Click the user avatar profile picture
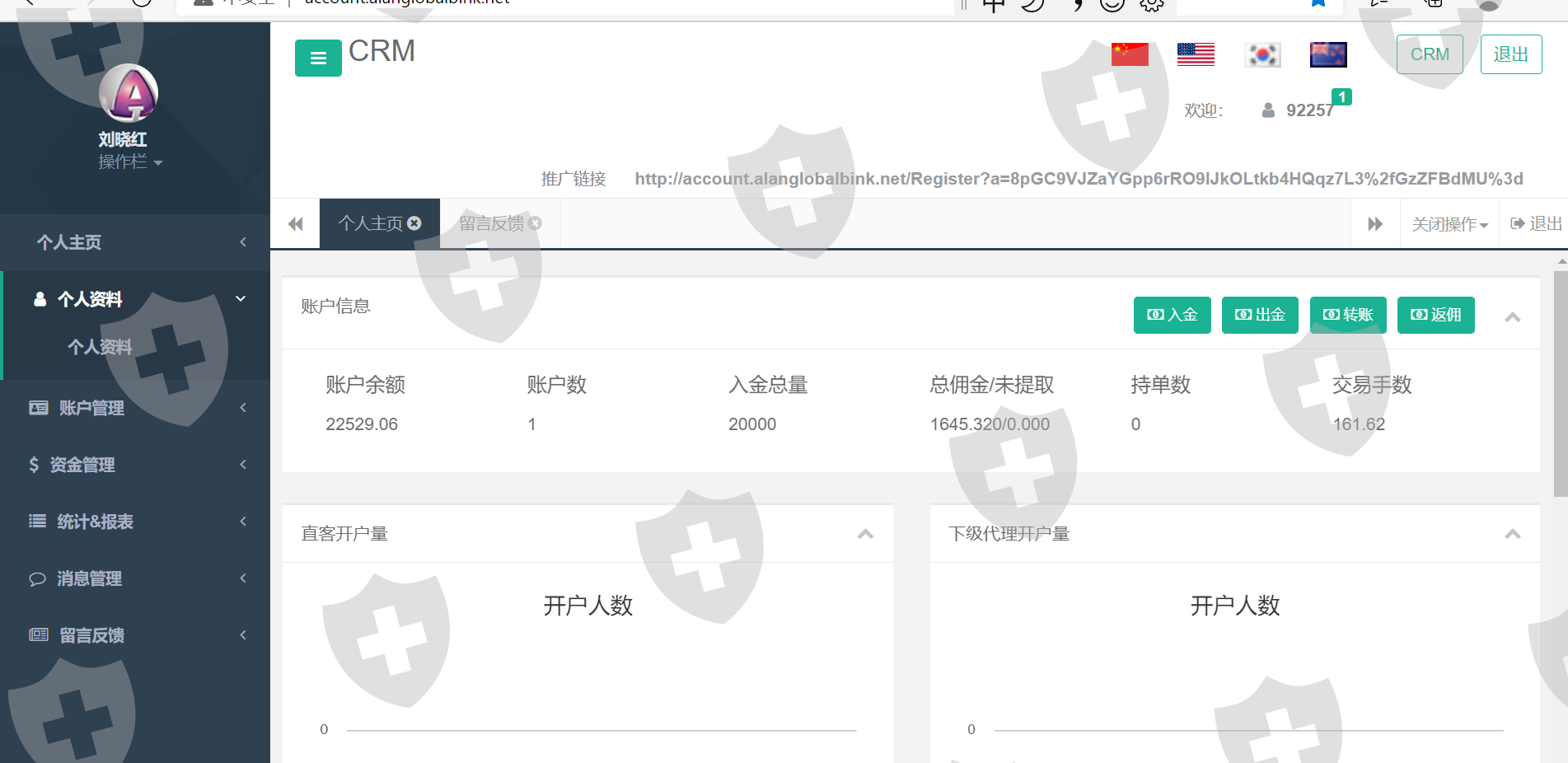The width and height of the screenshot is (1568, 763). pos(129,93)
